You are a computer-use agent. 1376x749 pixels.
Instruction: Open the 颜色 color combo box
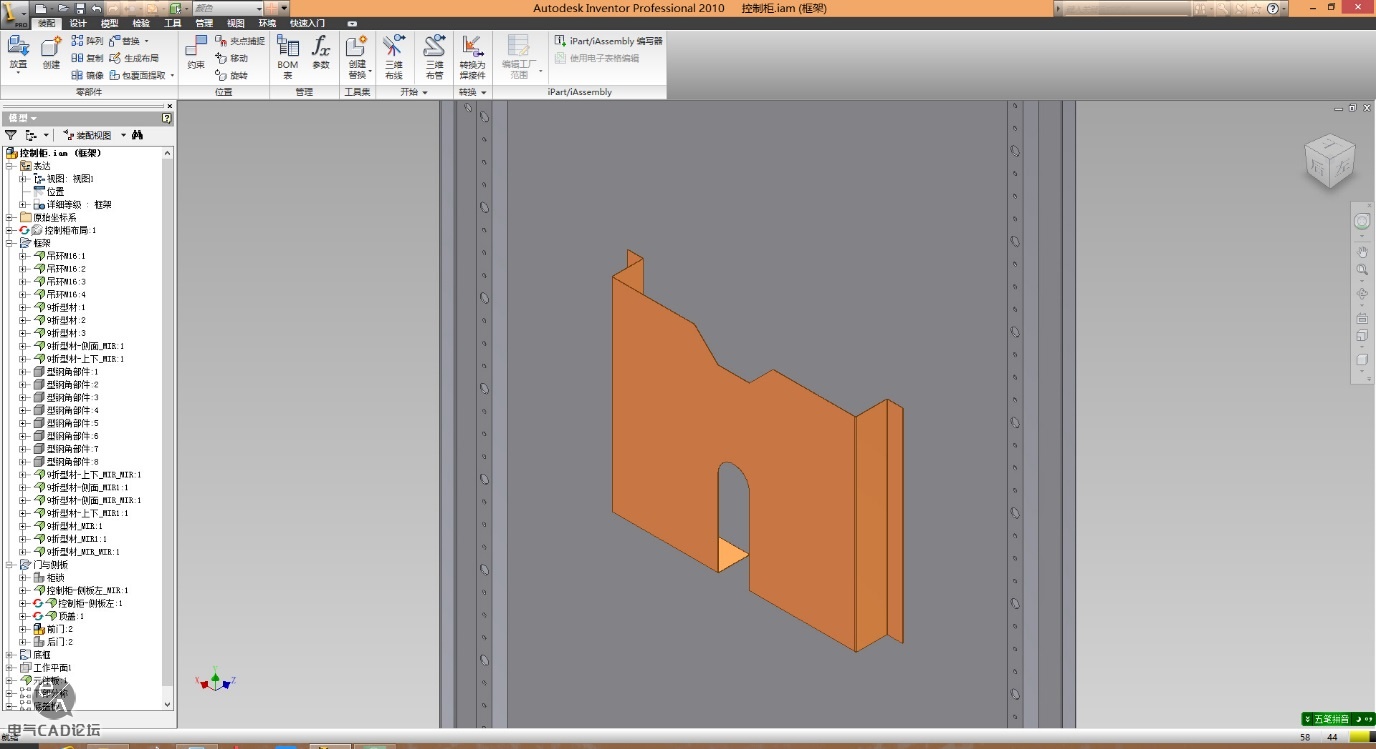coord(227,8)
